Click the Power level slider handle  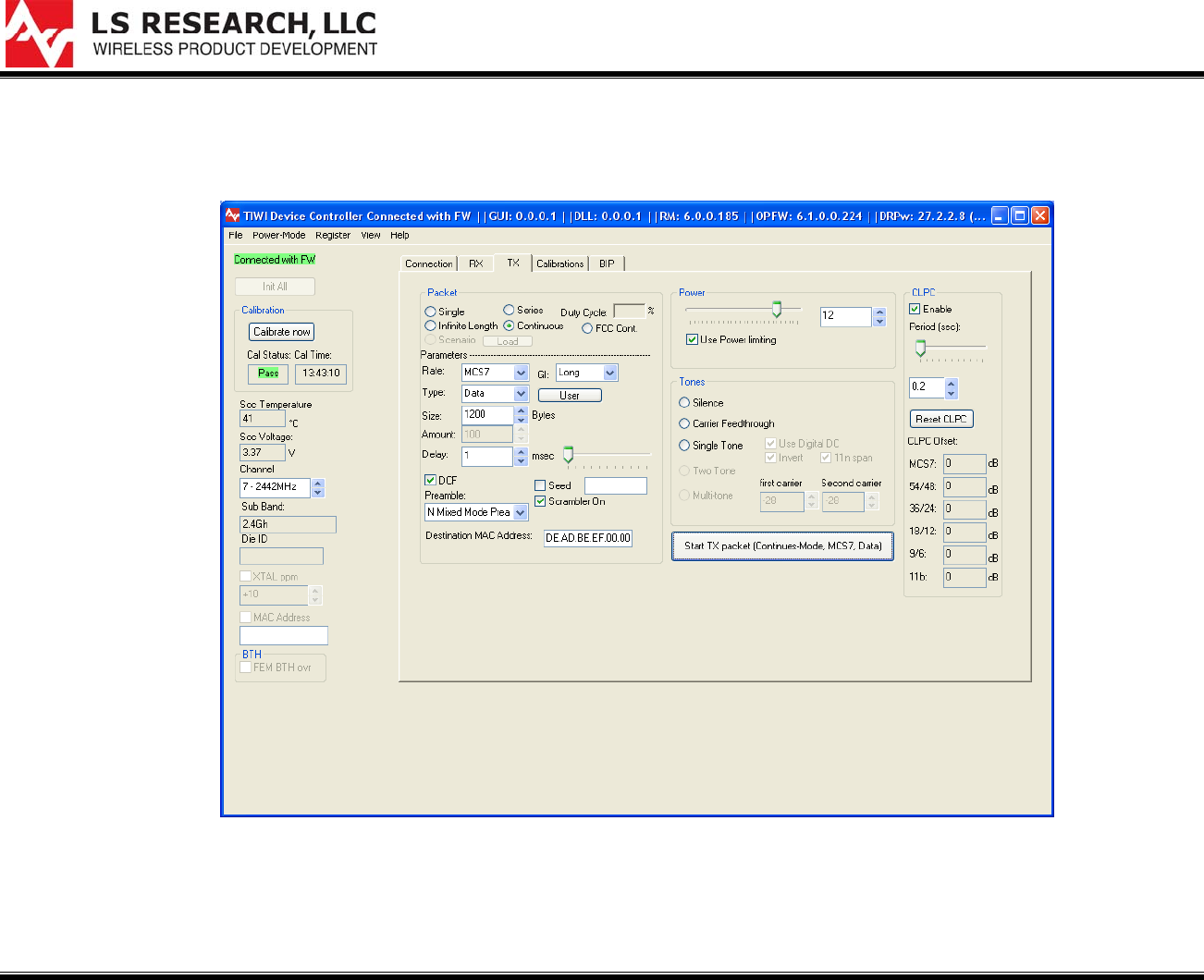click(x=777, y=309)
